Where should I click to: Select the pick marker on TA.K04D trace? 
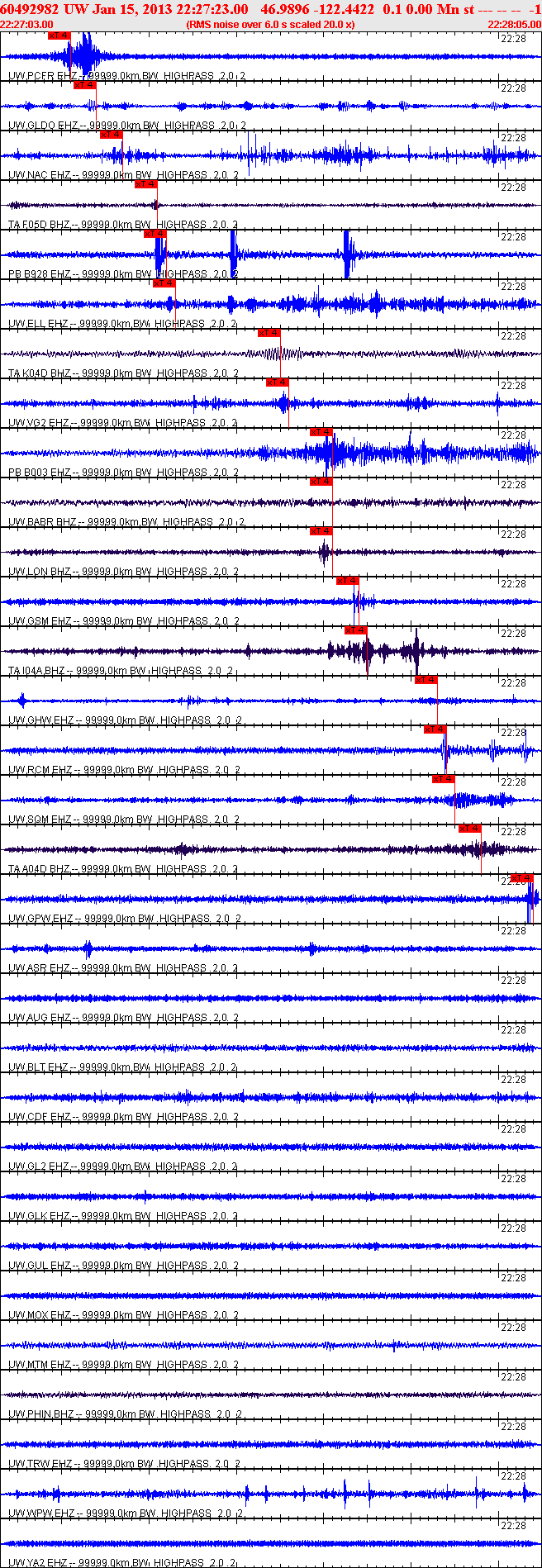tap(269, 333)
